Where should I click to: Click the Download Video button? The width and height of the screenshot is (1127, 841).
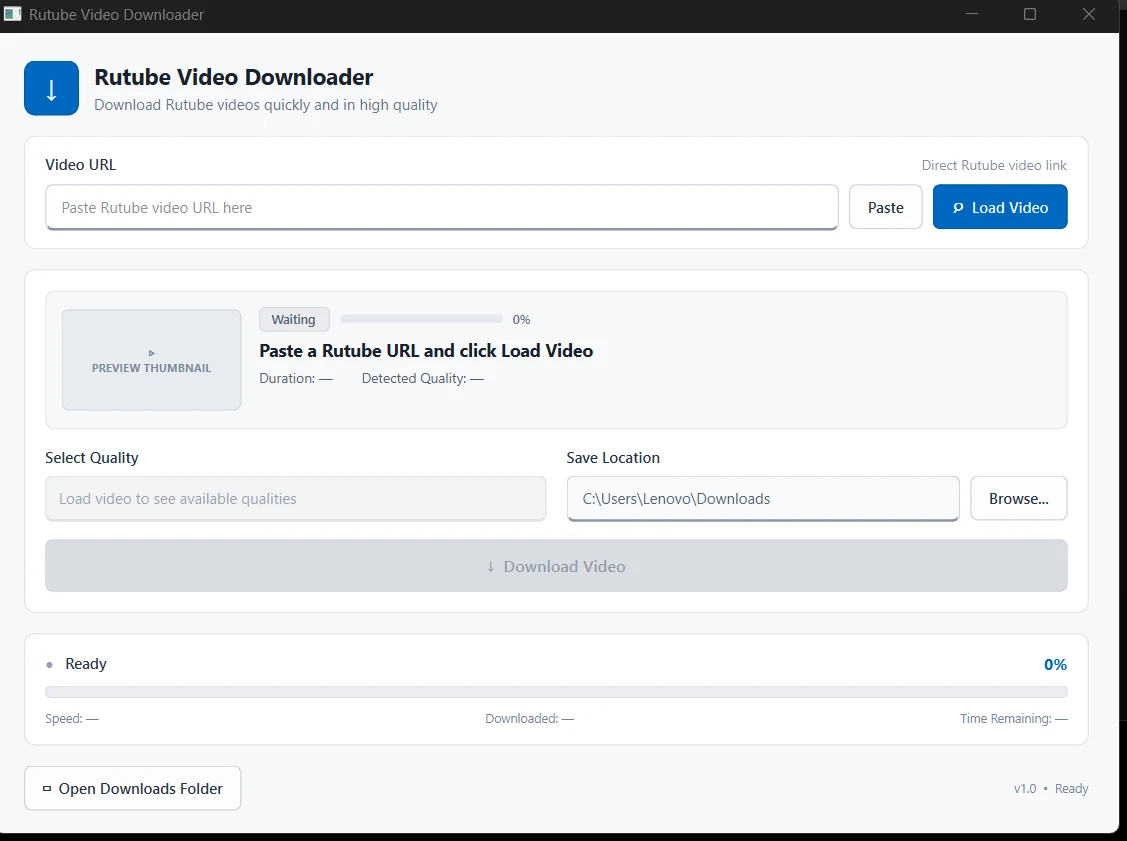coord(556,566)
